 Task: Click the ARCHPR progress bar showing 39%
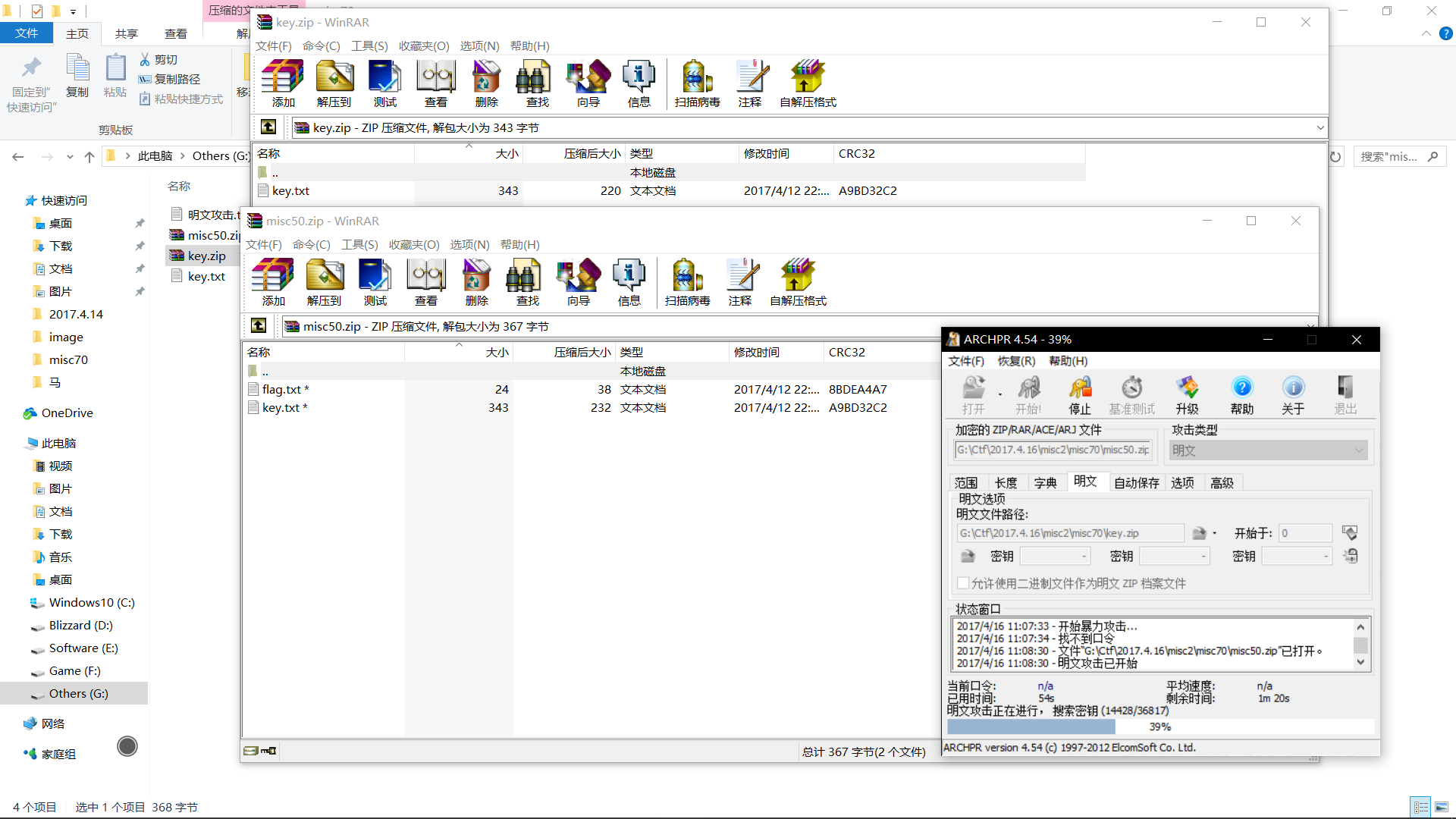tap(1159, 726)
